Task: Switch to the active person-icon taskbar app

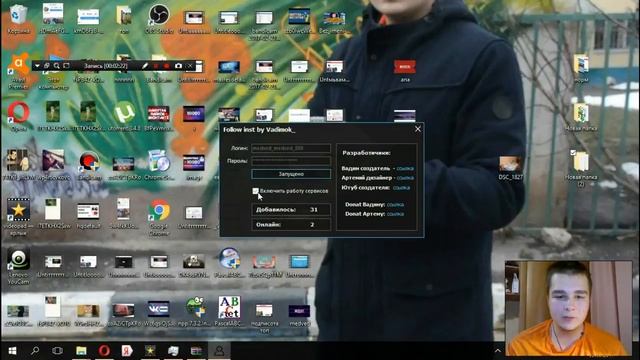Action: [x=220, y=351]
